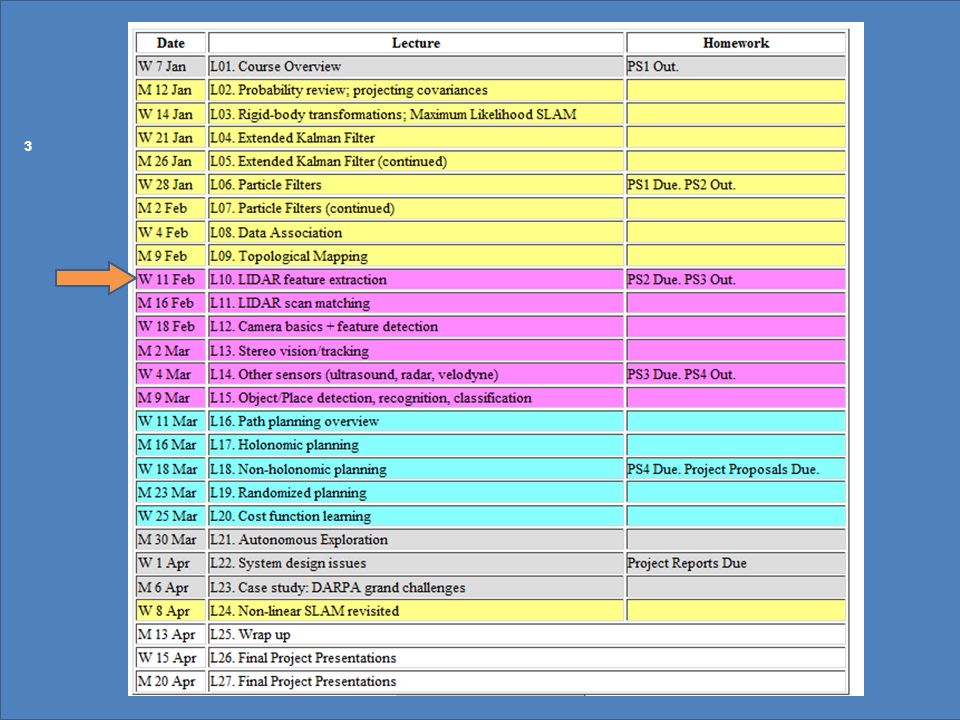Click the M 16 Feb date cell
960x720 pixels.
(170, 303)
